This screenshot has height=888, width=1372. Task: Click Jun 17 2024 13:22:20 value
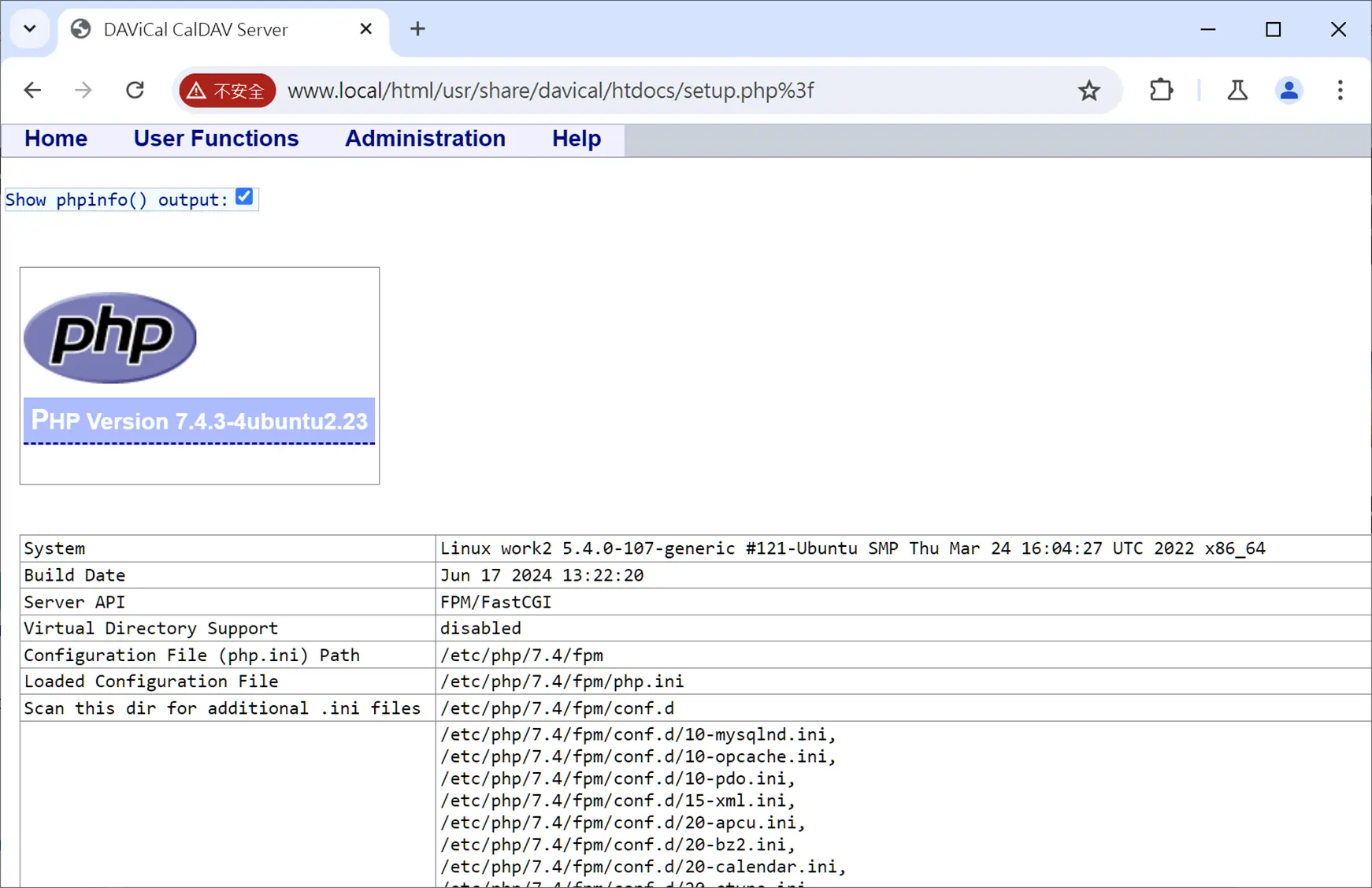542,575
